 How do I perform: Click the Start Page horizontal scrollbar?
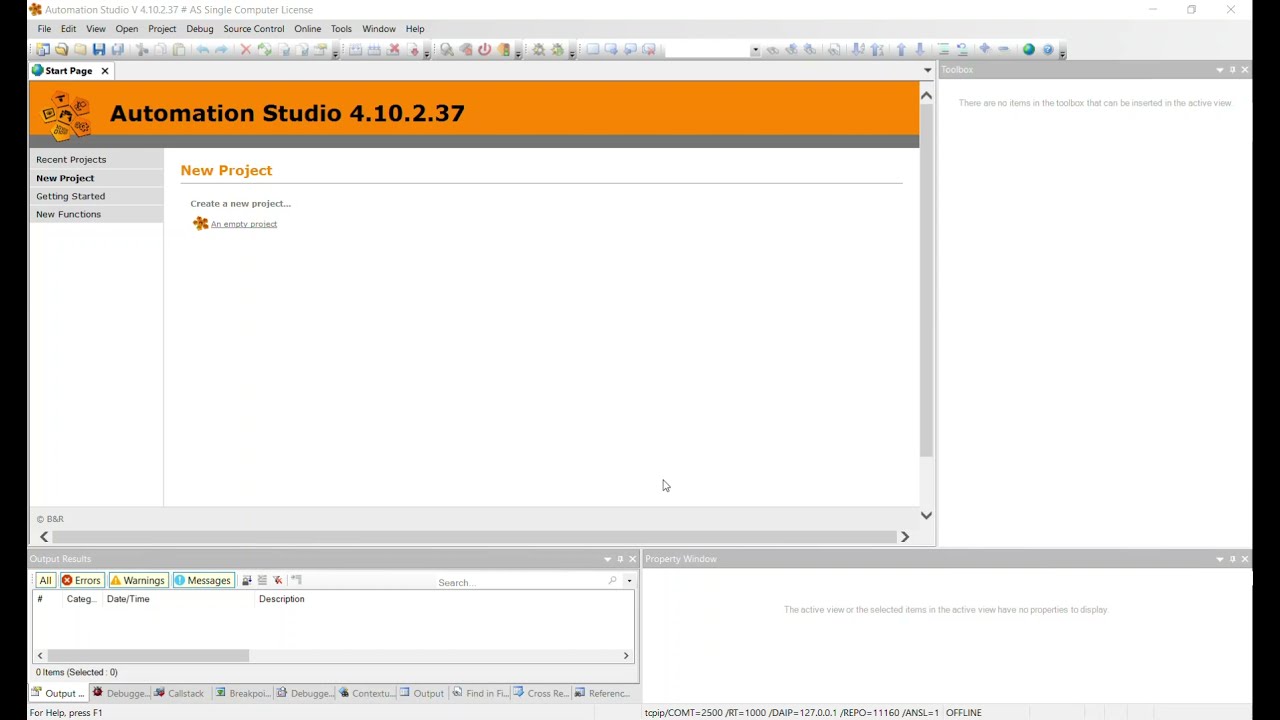475,537
